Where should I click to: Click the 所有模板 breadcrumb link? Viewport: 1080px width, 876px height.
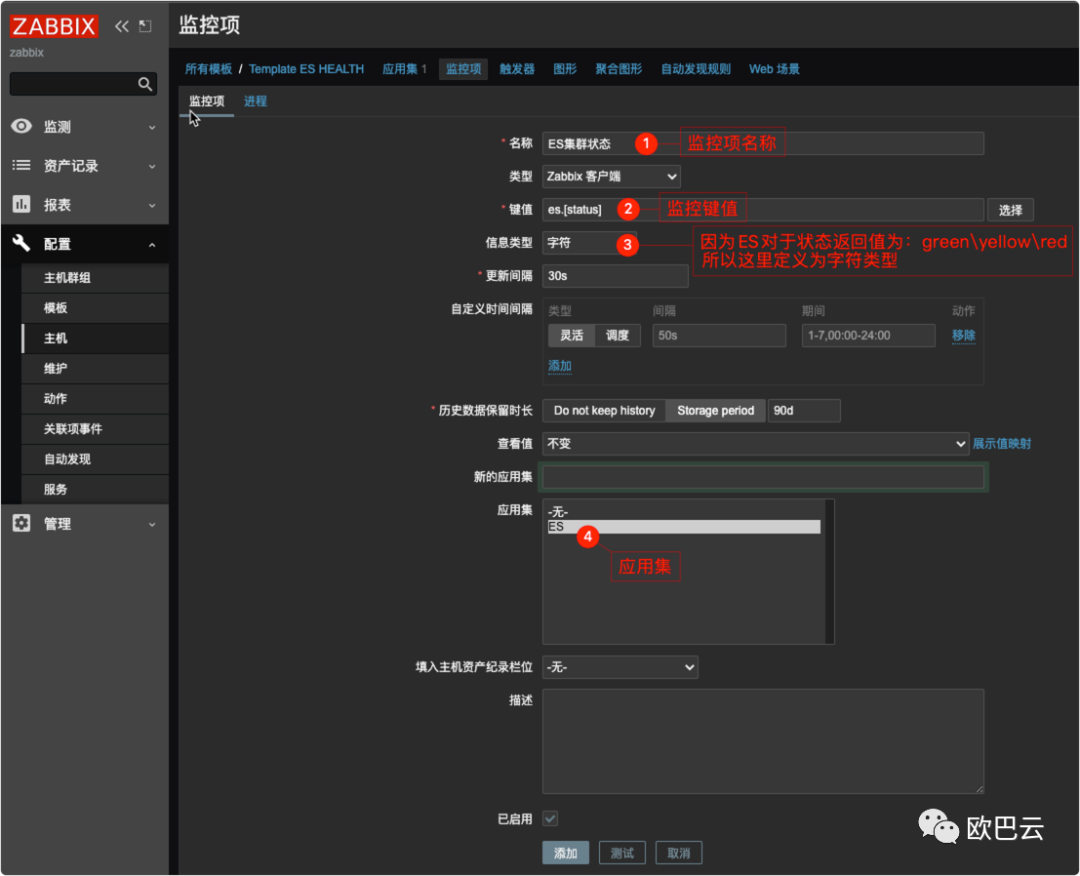[209, 69]
